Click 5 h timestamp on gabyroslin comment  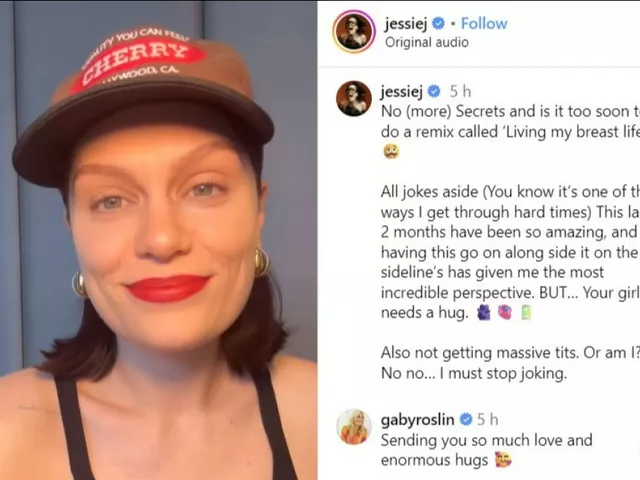(488, 420)
